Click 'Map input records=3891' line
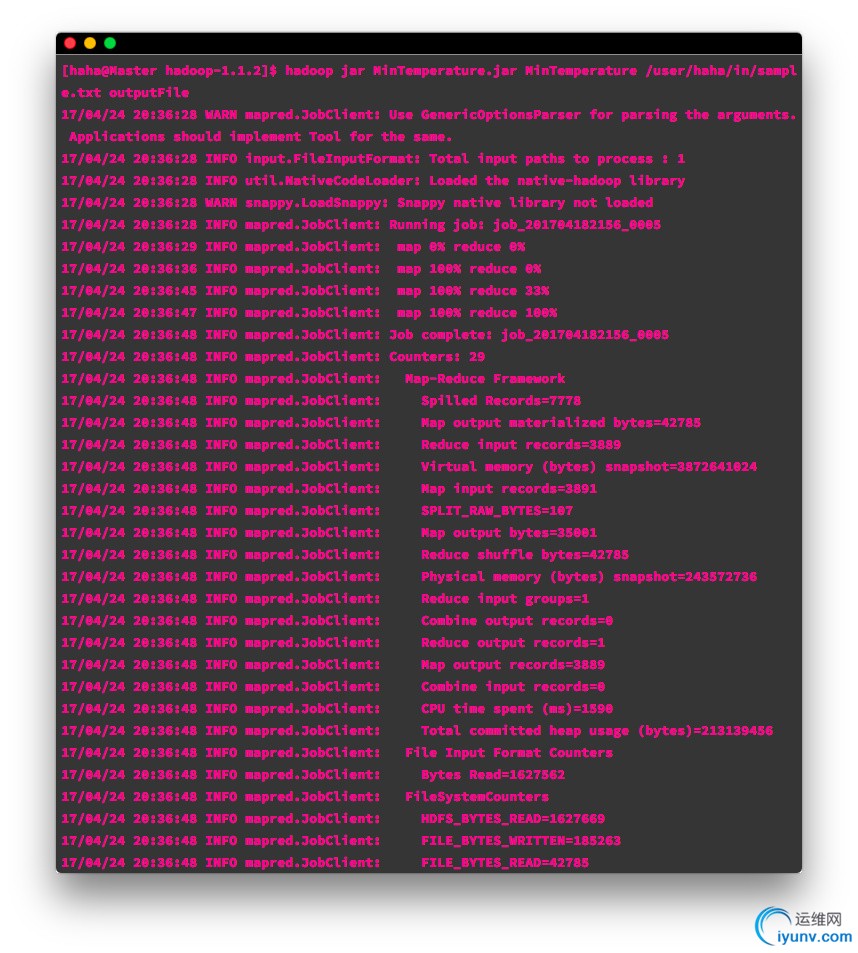The width and height of the screenshot is (858, 953). [329, 489]
